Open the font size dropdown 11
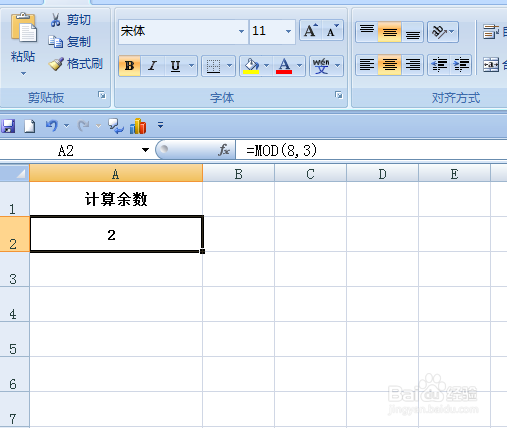The image size is (507, 428). (288, 31)
